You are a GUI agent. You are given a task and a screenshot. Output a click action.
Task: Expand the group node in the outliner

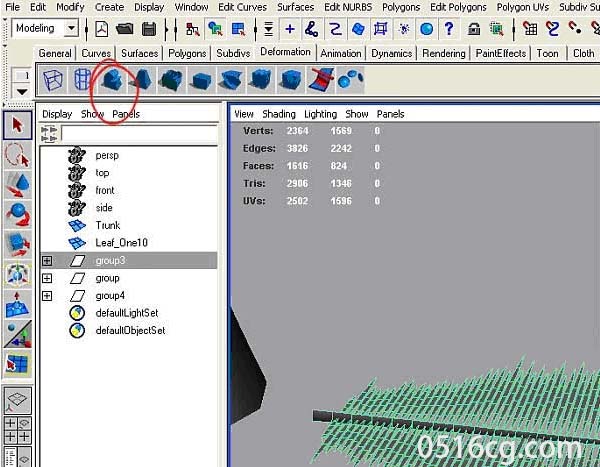click(47, 278)
